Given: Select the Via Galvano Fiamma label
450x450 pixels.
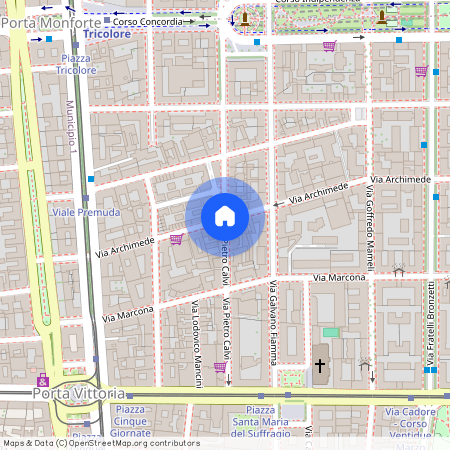Looking at the screenshot, I should 273,323.
